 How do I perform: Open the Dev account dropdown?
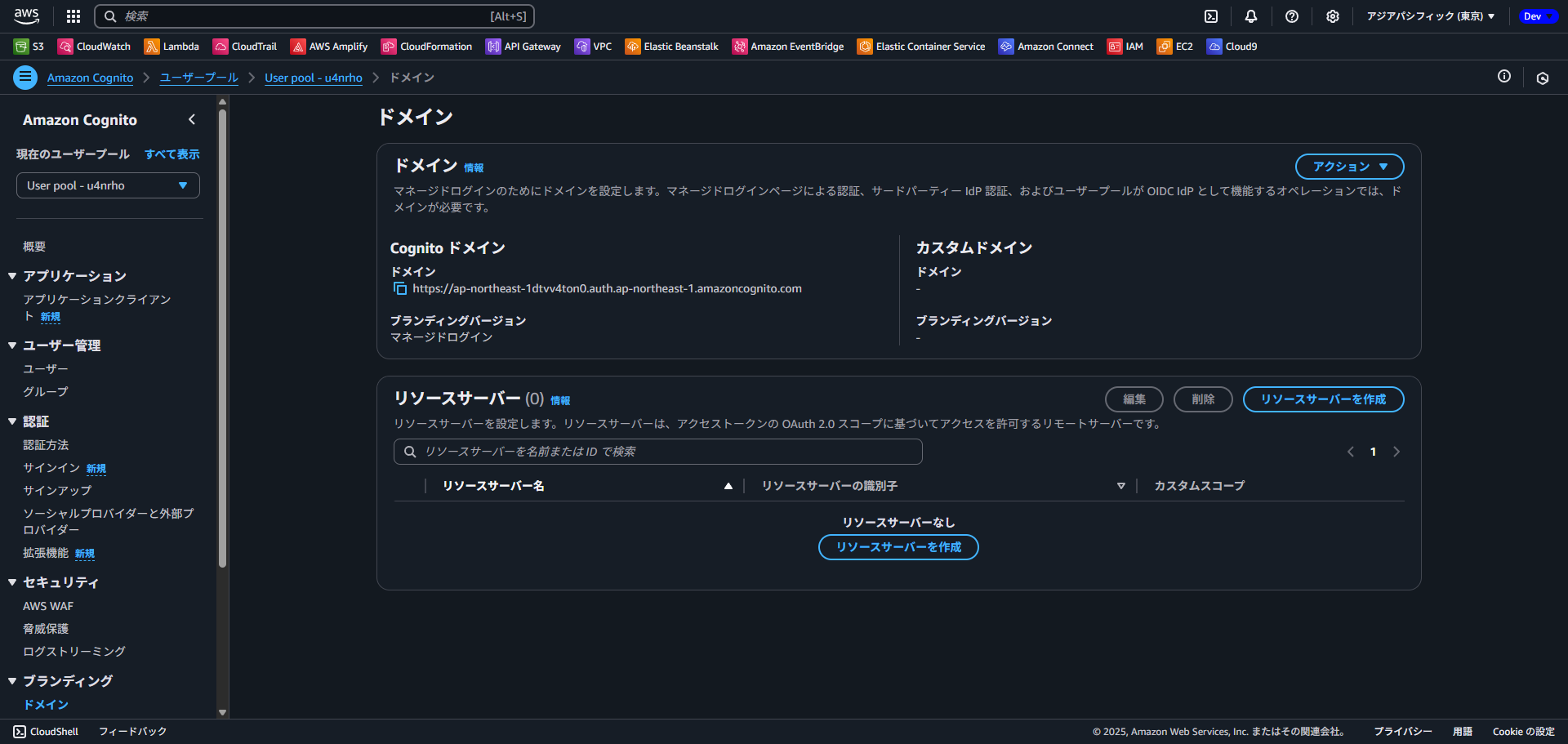(x=1539, y=16)
